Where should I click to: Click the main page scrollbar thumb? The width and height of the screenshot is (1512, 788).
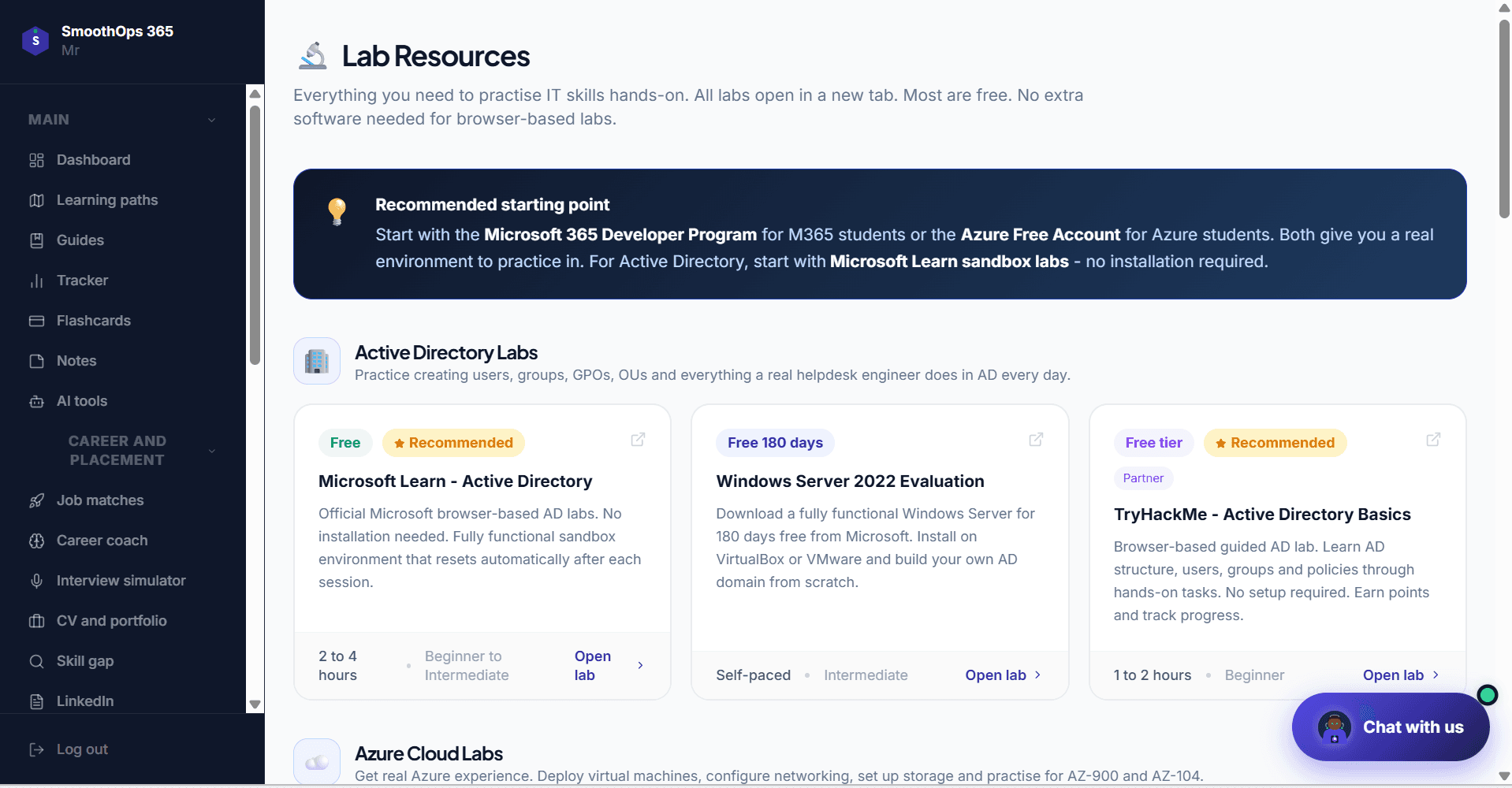point(1504,118)
